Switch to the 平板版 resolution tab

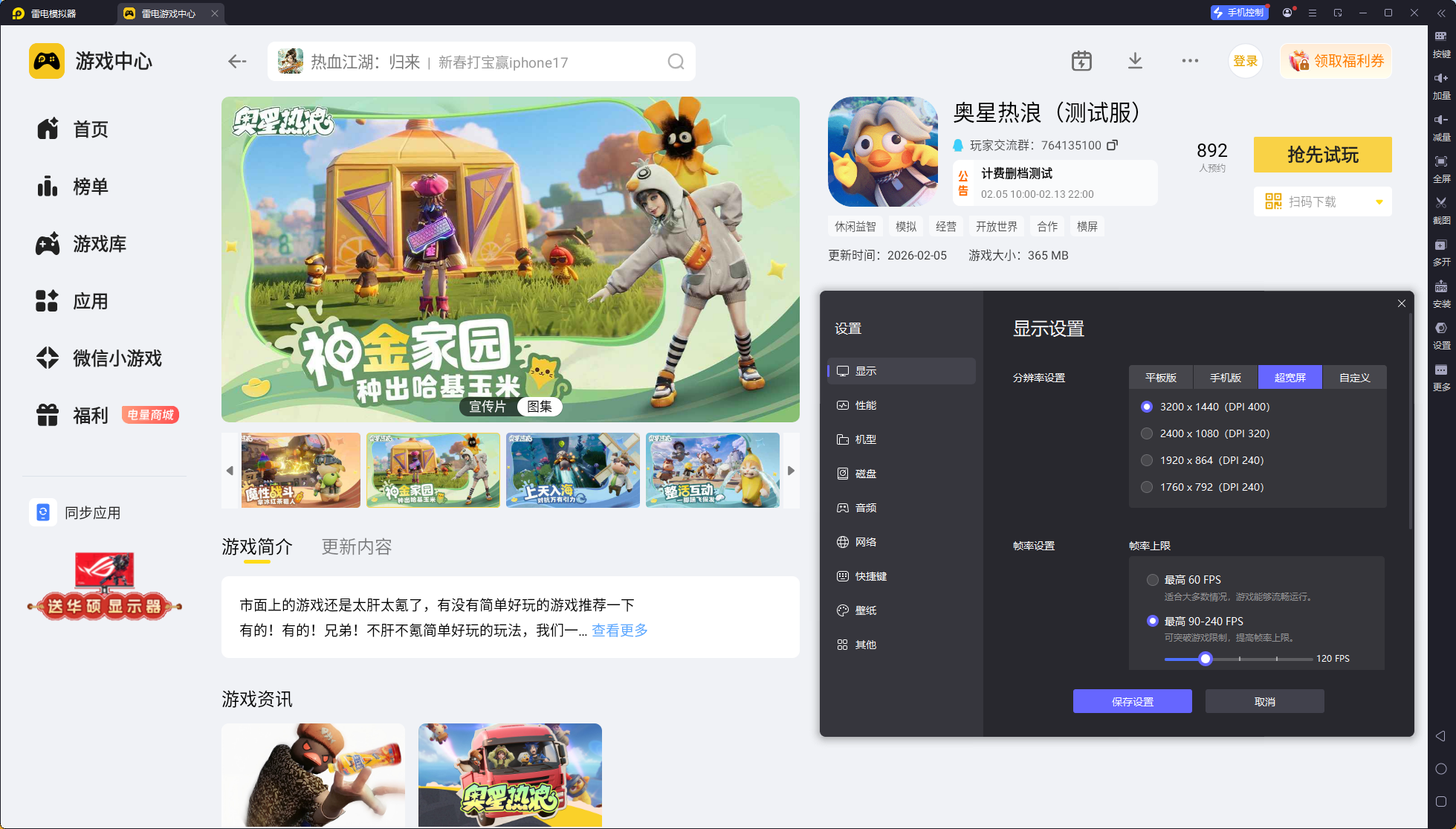[x=1160, y=378]
